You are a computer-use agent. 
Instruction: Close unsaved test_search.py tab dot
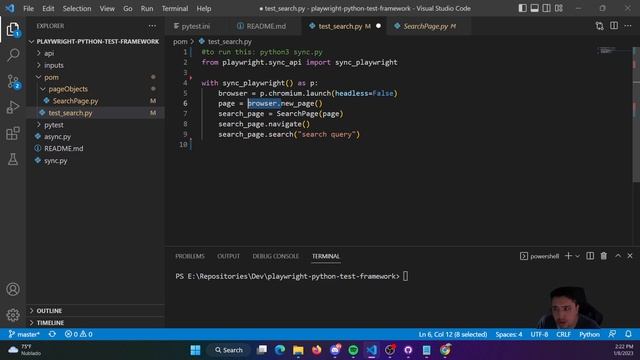378,26
